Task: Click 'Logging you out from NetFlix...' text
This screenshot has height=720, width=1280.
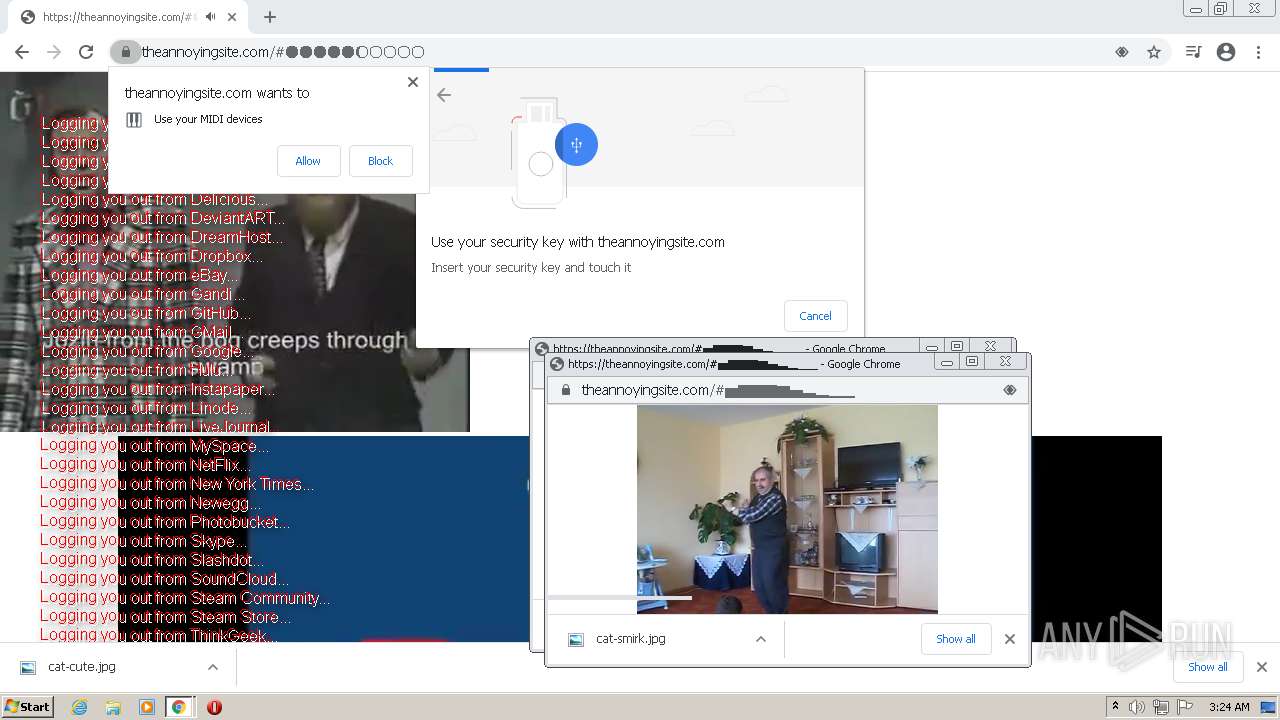Action: click(145, 465)
